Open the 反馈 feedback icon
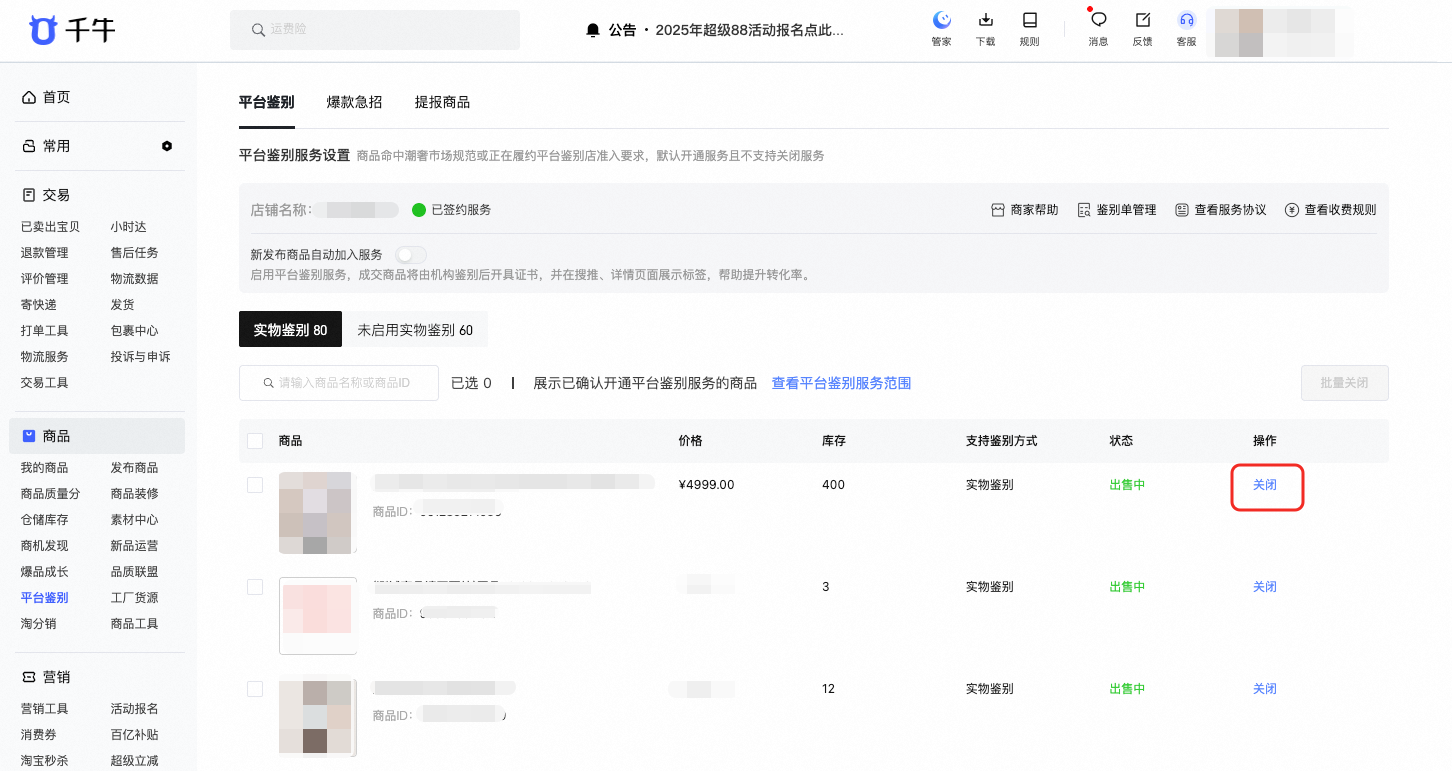Viewport: 1452px width, 771px height. pyautogui.click(x=1142, y=20)
